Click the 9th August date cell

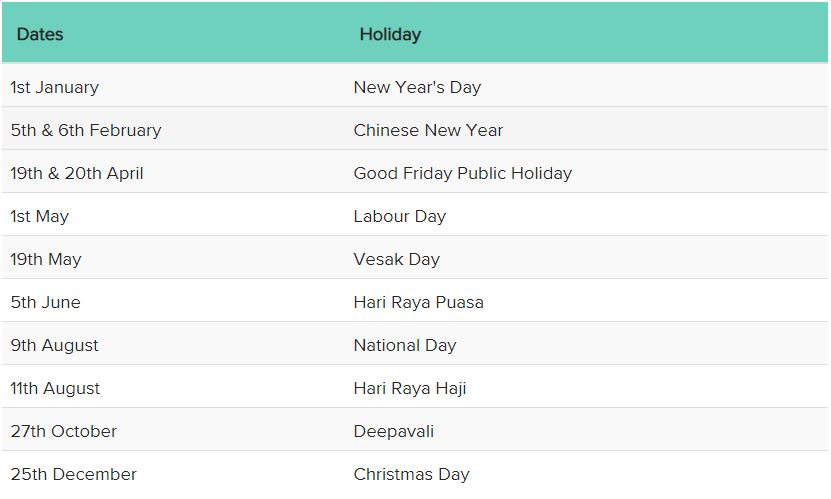click(55, 345)
